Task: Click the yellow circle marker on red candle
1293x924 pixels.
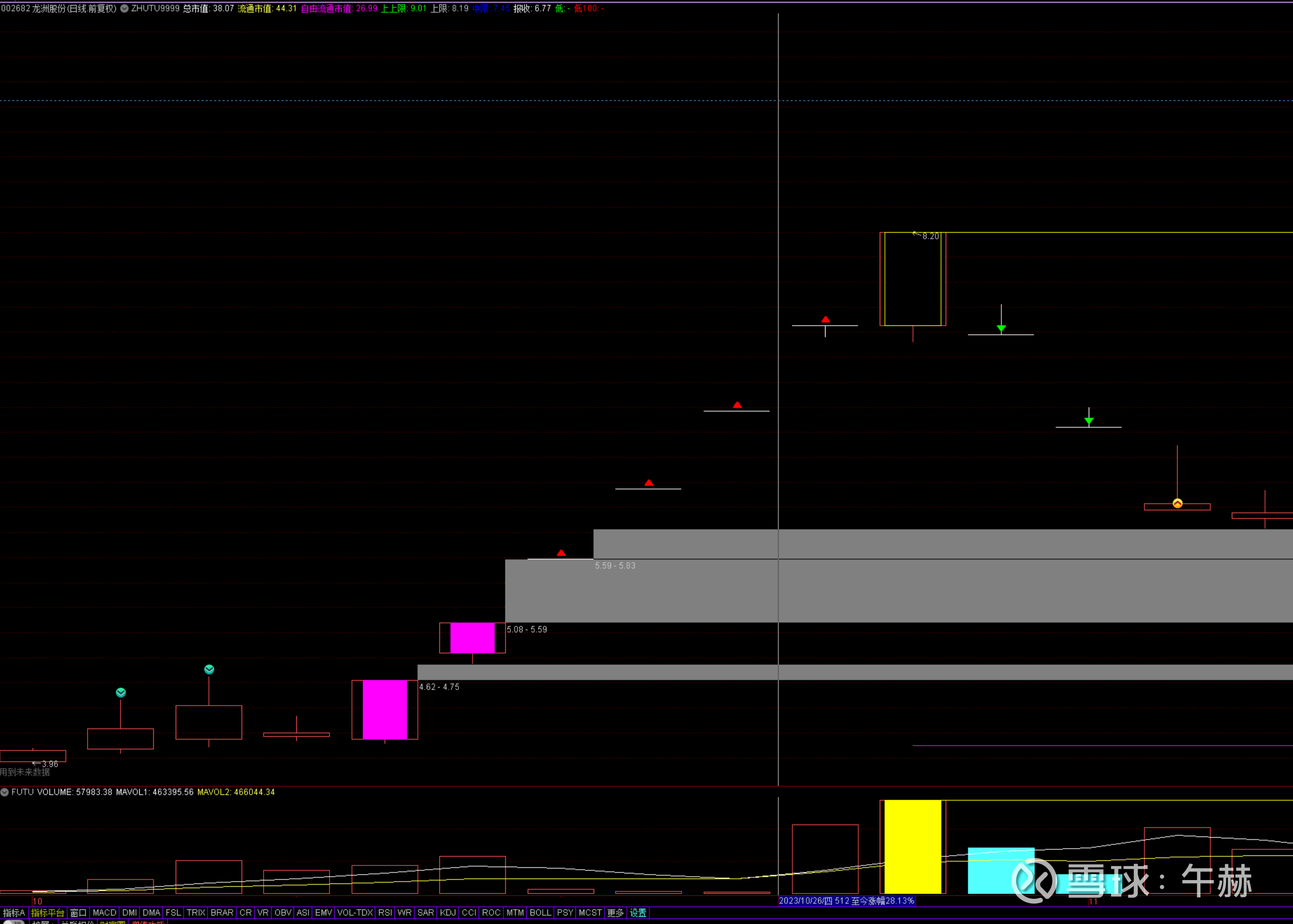Action: (x=1178, y=503)
